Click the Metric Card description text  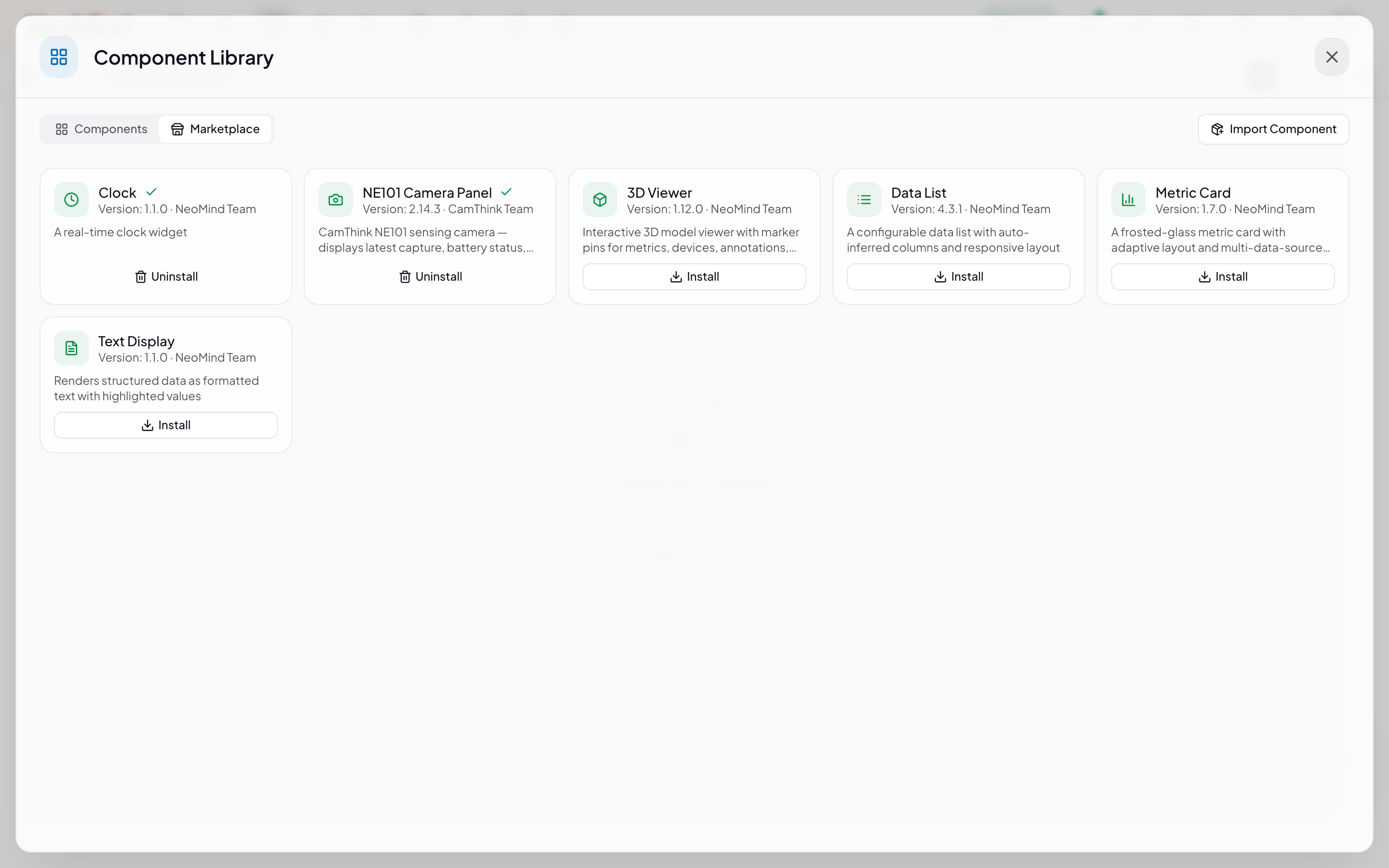pyautogui.click(x=1220, y=240)
